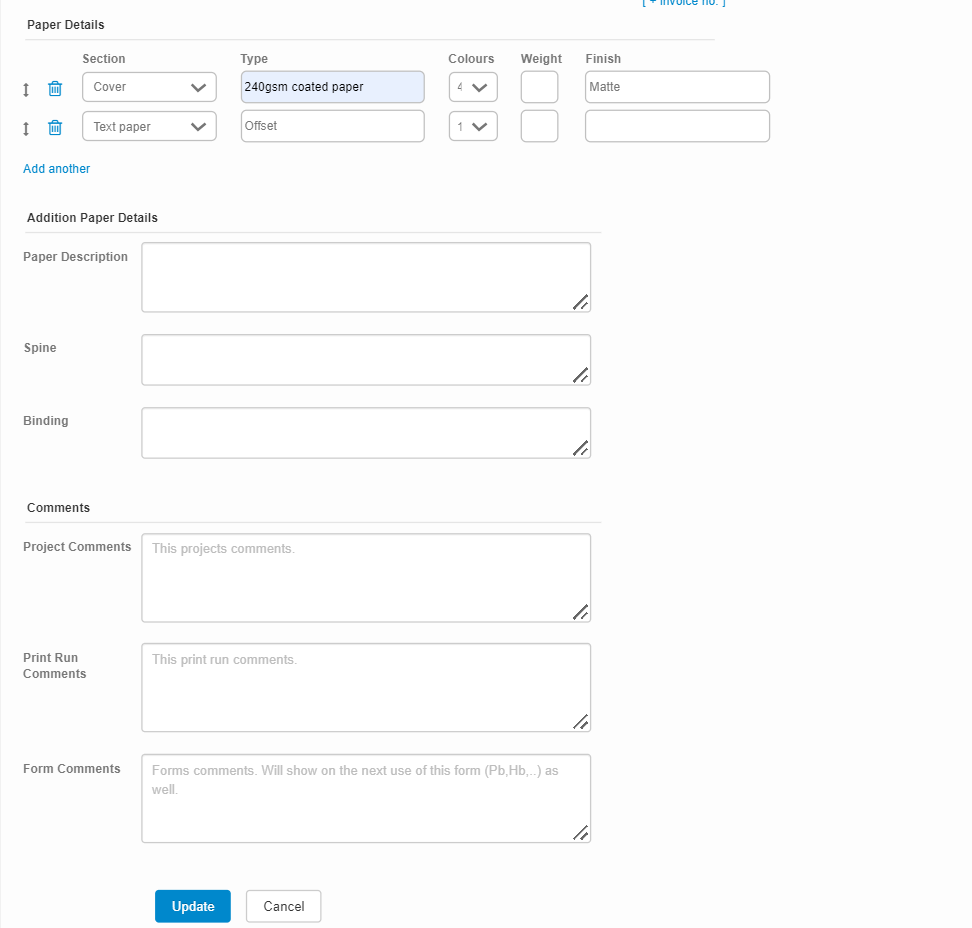The width and height of the screenshot is (972, 928).
Task: Click the Print Run Comments text area
Action: click(366, 687)
